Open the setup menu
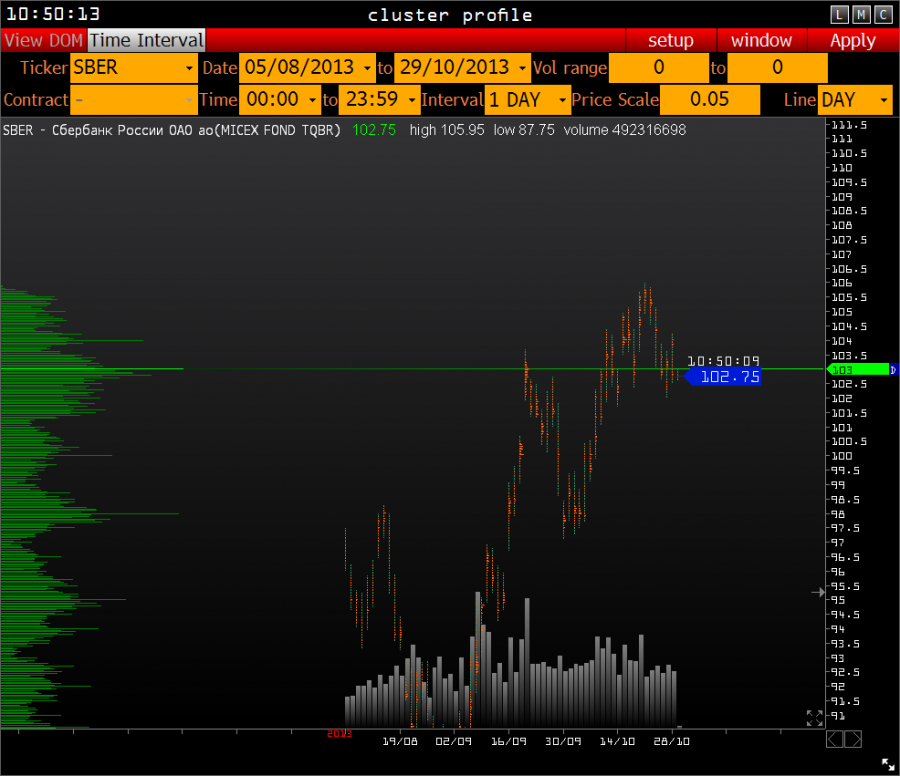Image resolution: width=900 pixels, height=776 pixels. (x=670, y=41)
